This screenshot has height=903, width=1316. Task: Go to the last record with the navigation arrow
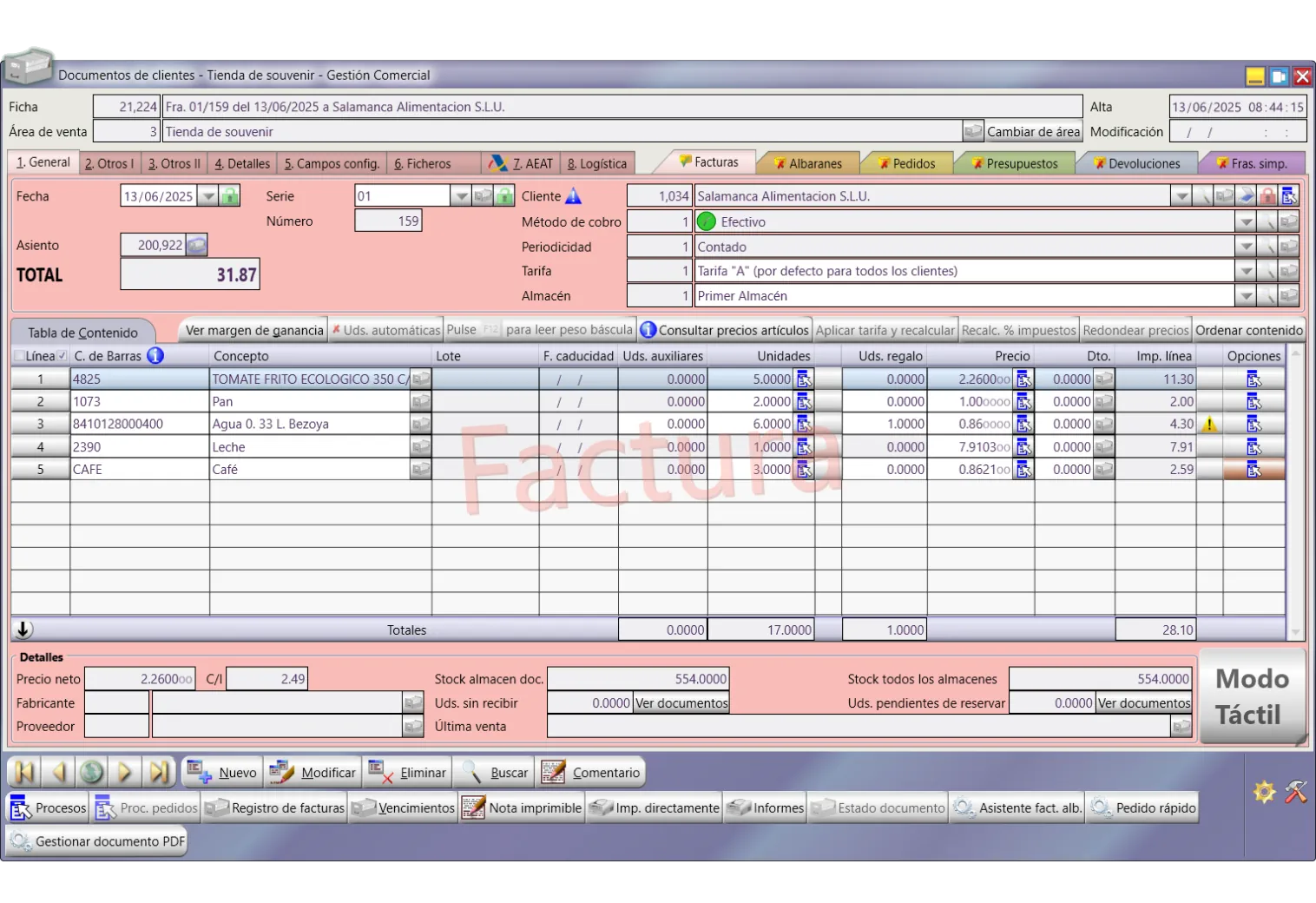(x=158, y=772)
